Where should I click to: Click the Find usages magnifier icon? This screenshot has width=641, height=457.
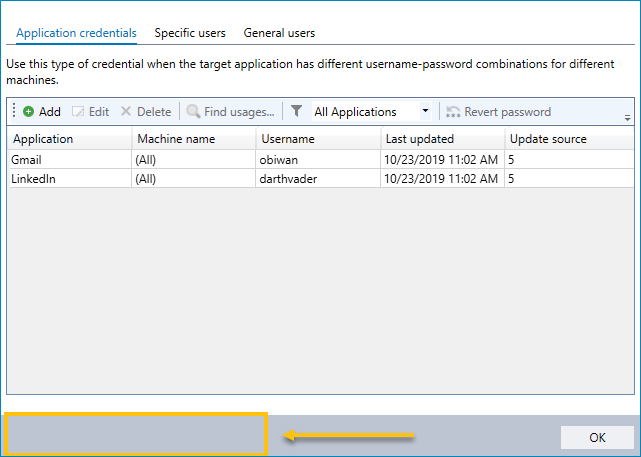193,111
